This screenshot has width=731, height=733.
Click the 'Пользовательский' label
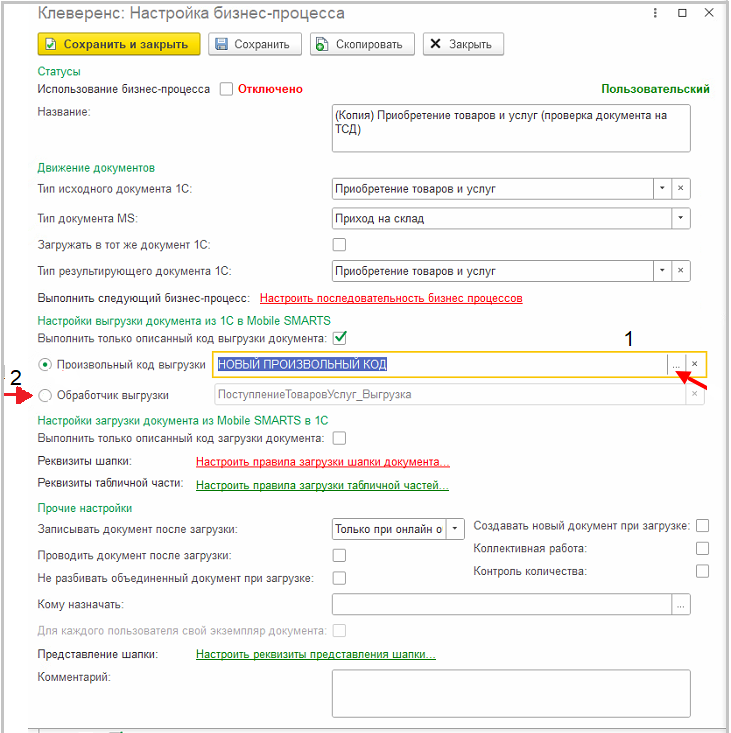655,89
